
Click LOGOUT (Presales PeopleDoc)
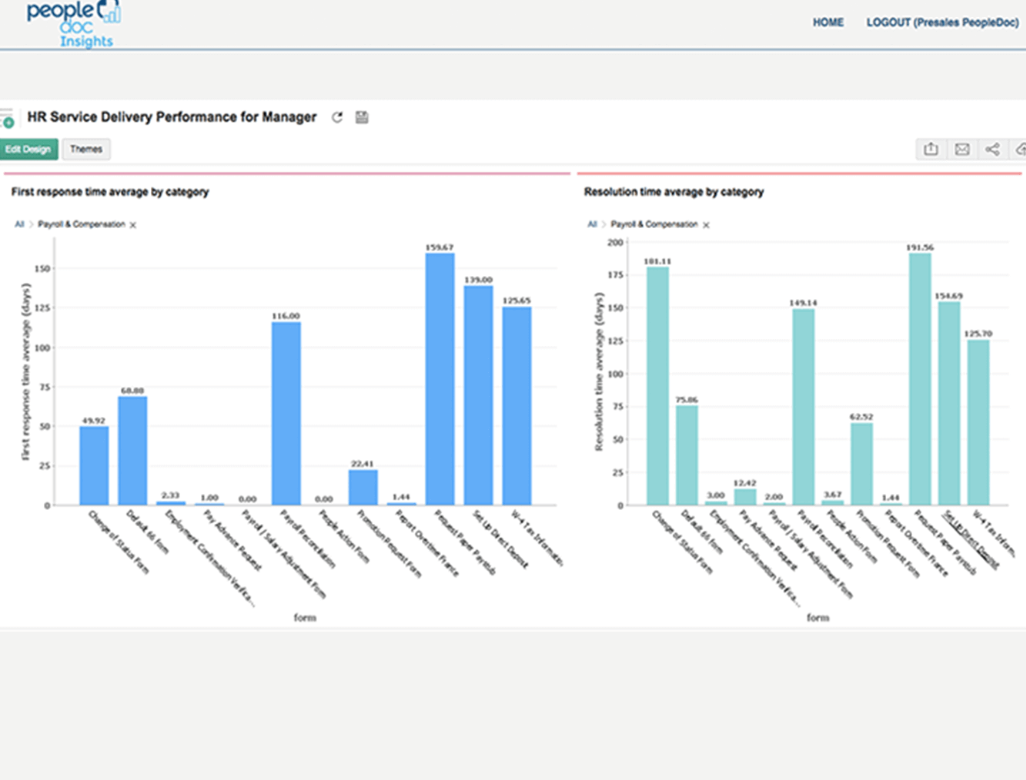point(942,22)
